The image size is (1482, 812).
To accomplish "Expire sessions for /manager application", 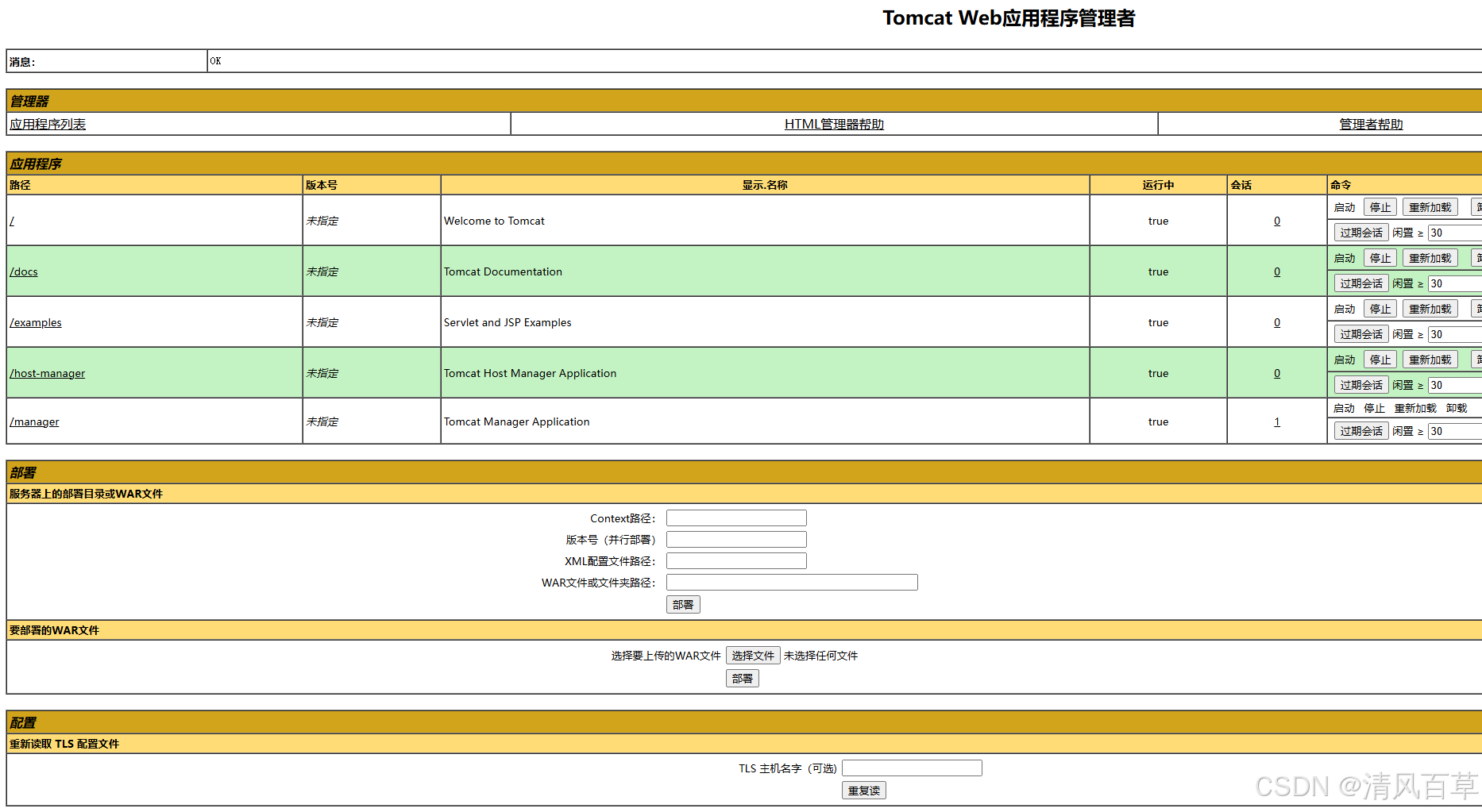I will [1361, 431].
